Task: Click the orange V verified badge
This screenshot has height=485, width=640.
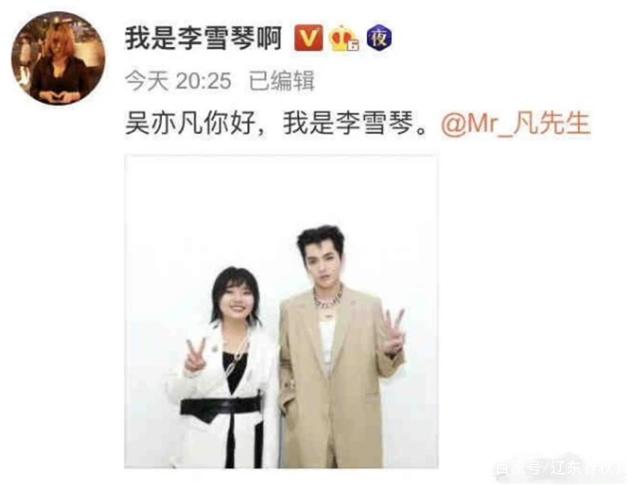Action: [309, 38]
